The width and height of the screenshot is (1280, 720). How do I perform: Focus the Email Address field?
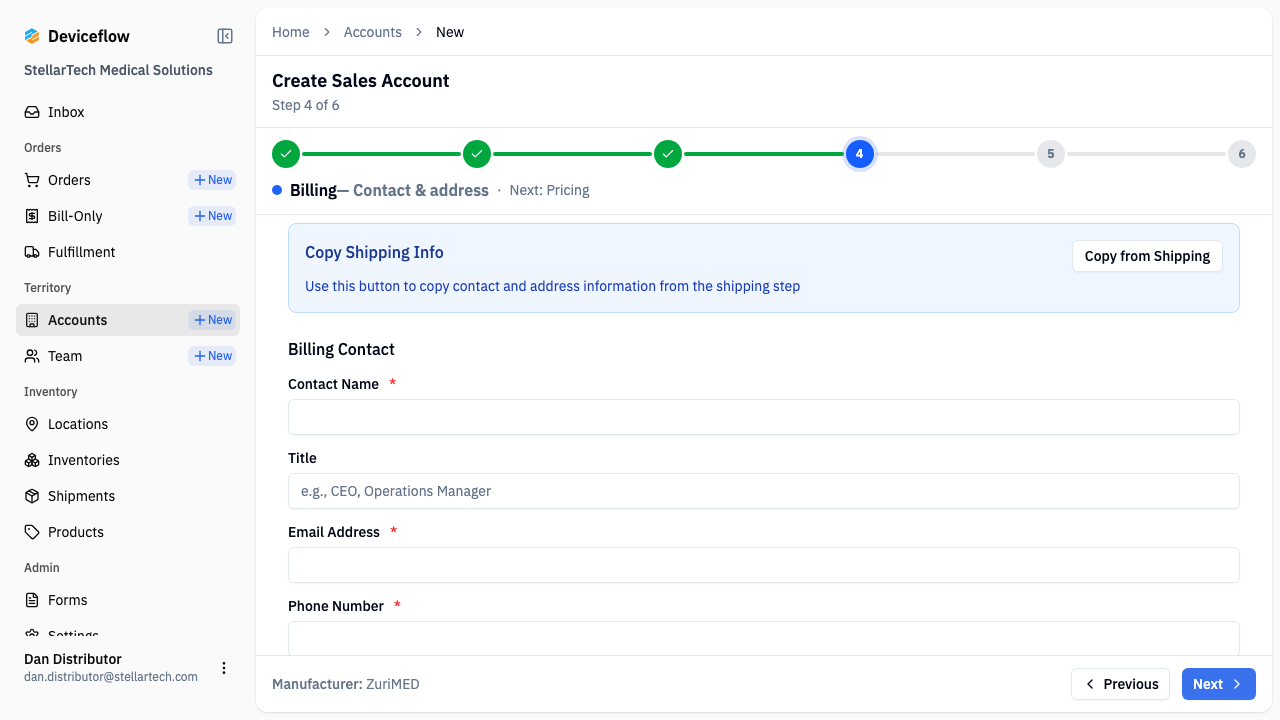(x=764, y=565)
